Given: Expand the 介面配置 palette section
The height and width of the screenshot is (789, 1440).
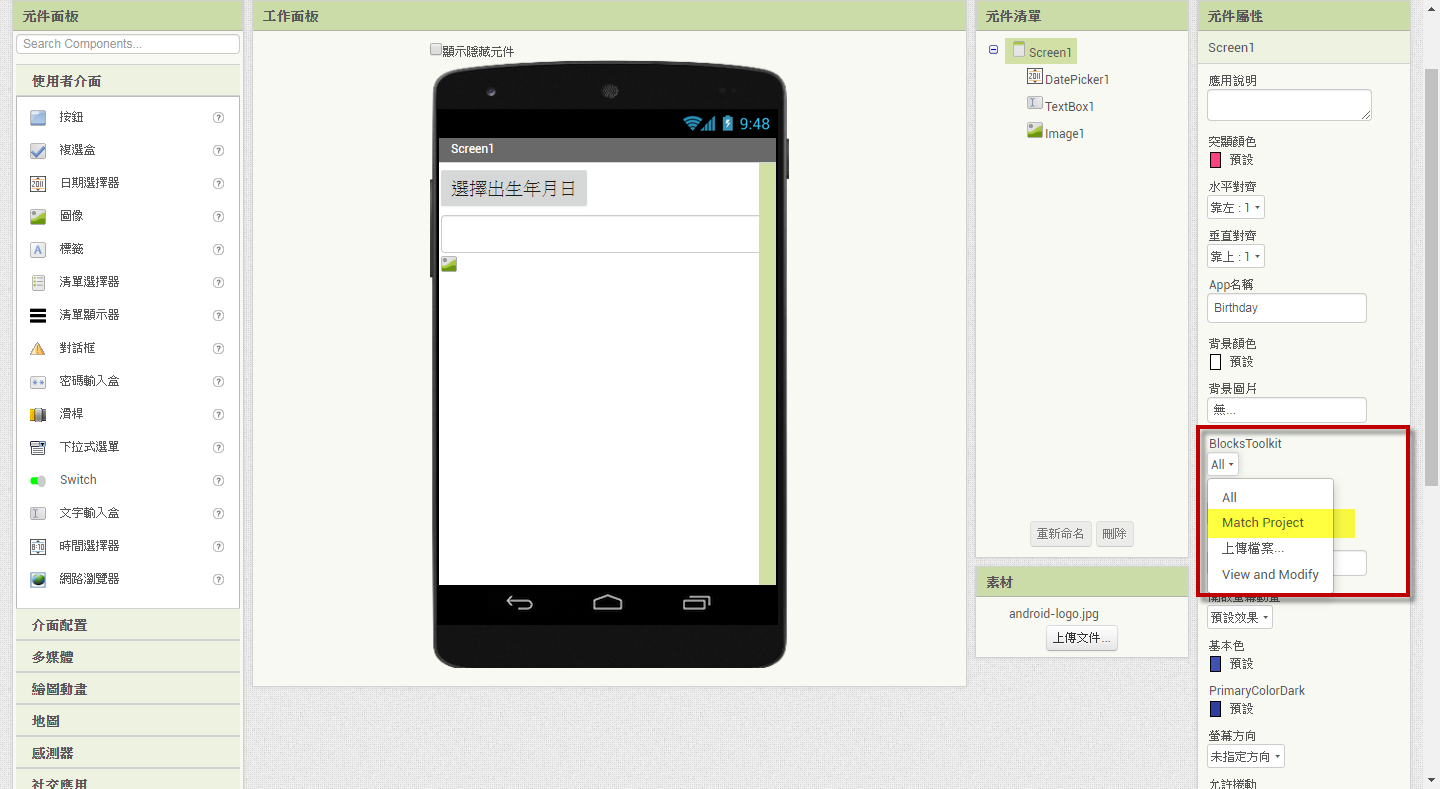Looking at the screenshot, I should (128, 625).
